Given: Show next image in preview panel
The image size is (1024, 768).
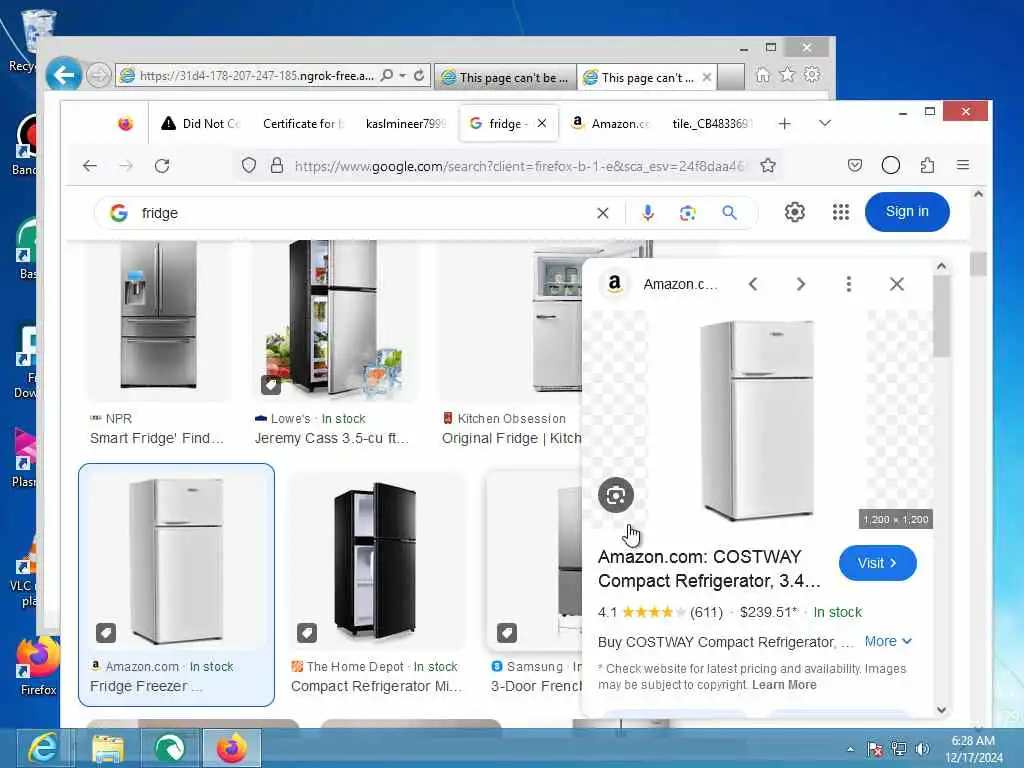Looking at the screenshot, I should point(801,284).
